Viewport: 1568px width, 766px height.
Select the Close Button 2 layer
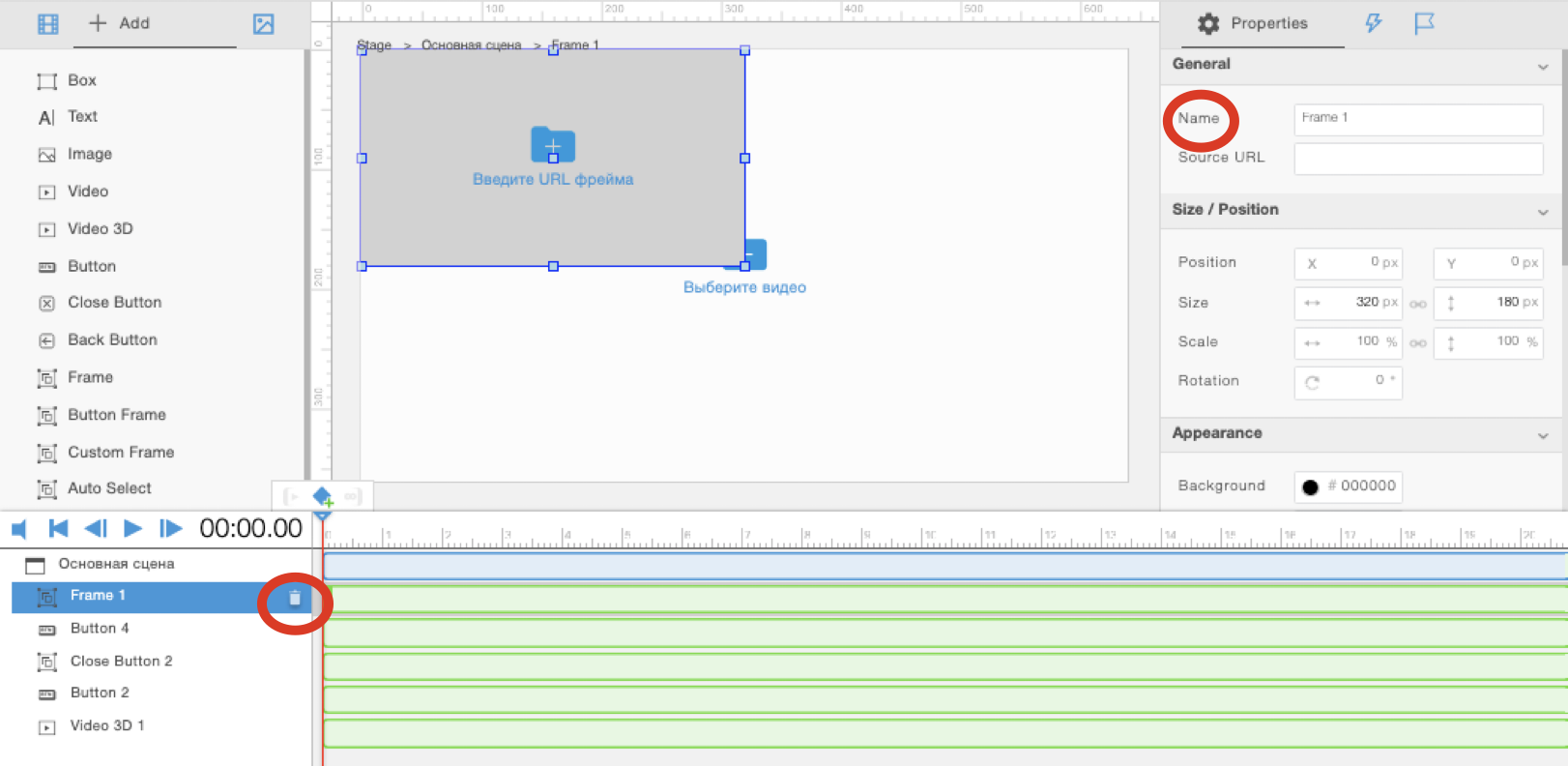(x=161, y=662)
